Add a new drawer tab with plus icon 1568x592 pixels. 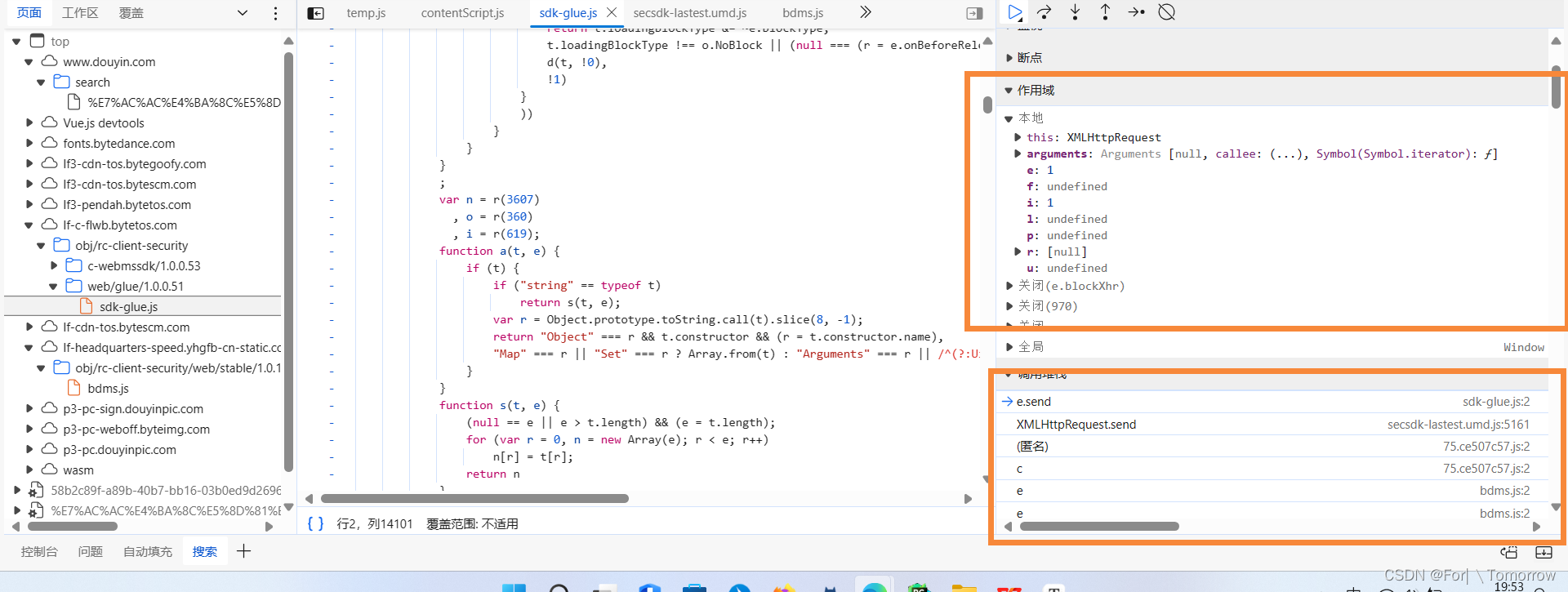coord(243,551)
